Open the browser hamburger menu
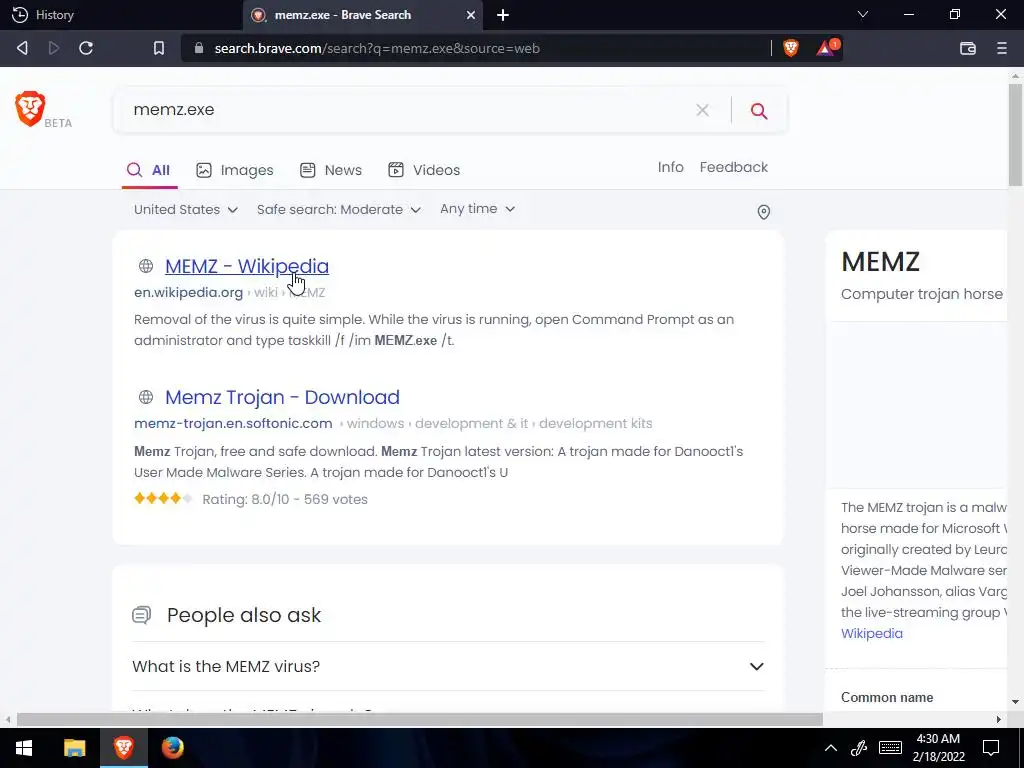Image resolution: width=1024 pixels, height=768 pixels. [x=1002, y=48]
